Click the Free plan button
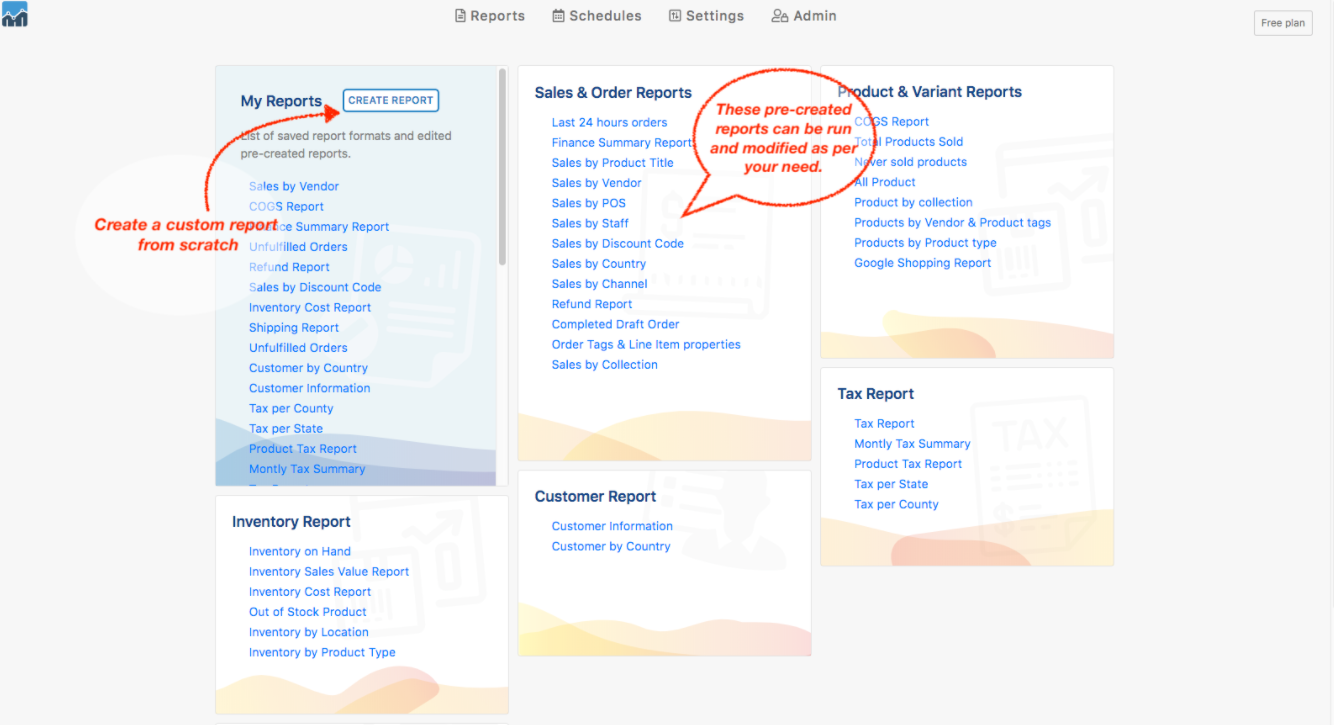 tap(1283, 23)
